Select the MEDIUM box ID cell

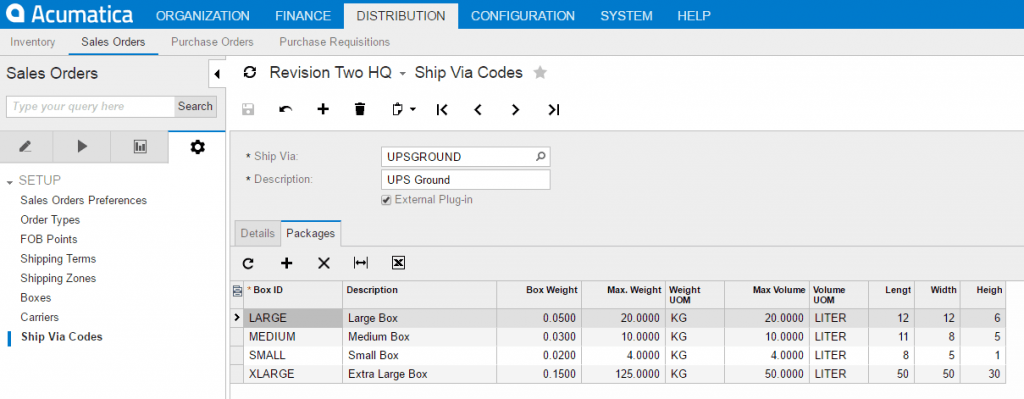point(293,337)
